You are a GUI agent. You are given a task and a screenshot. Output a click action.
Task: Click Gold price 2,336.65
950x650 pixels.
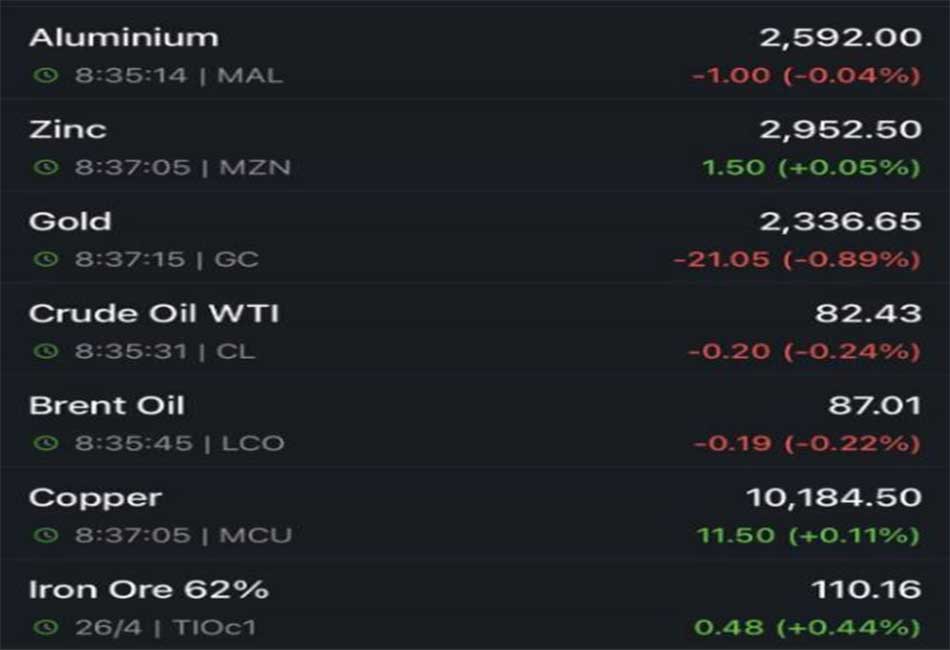click(840, 222)
